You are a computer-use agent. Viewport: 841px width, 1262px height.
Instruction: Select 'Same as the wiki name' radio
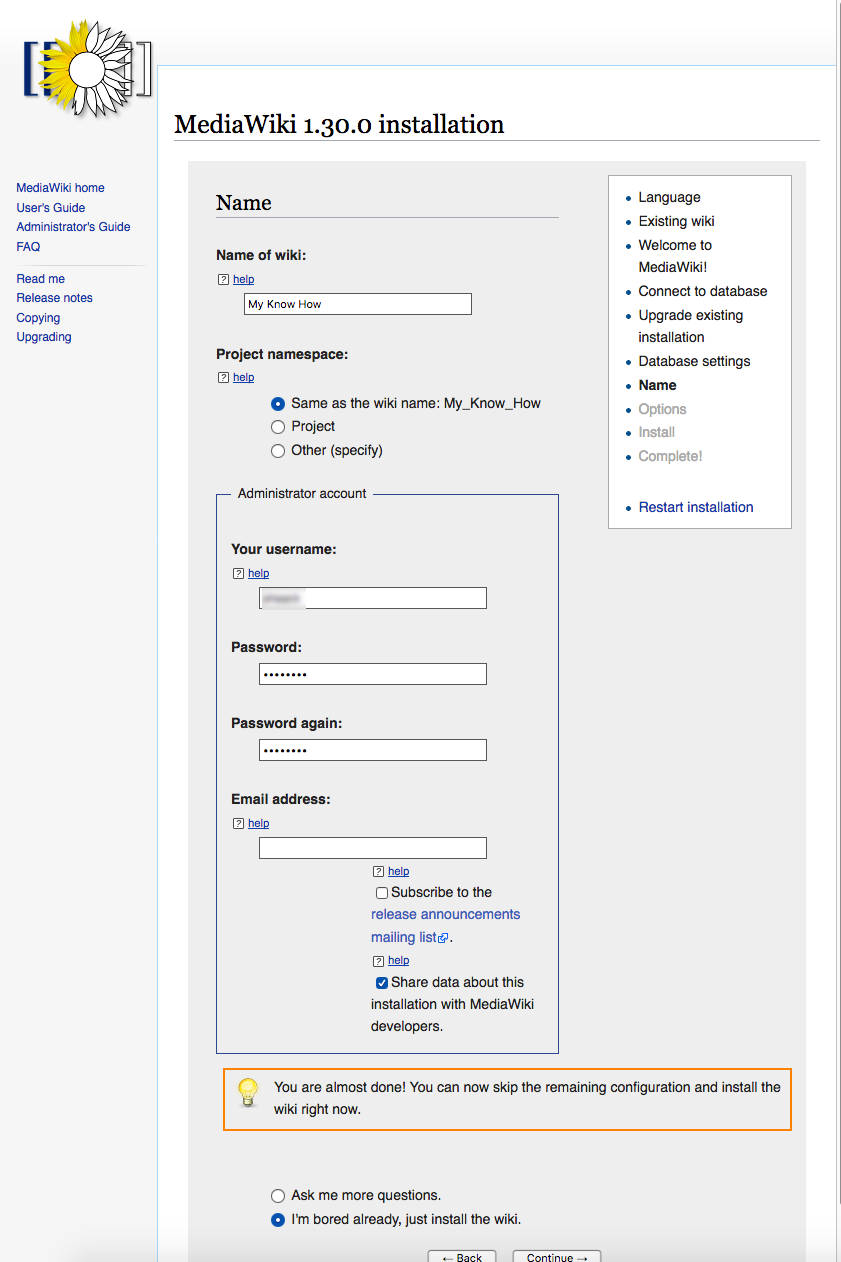[x=278, y=404]
